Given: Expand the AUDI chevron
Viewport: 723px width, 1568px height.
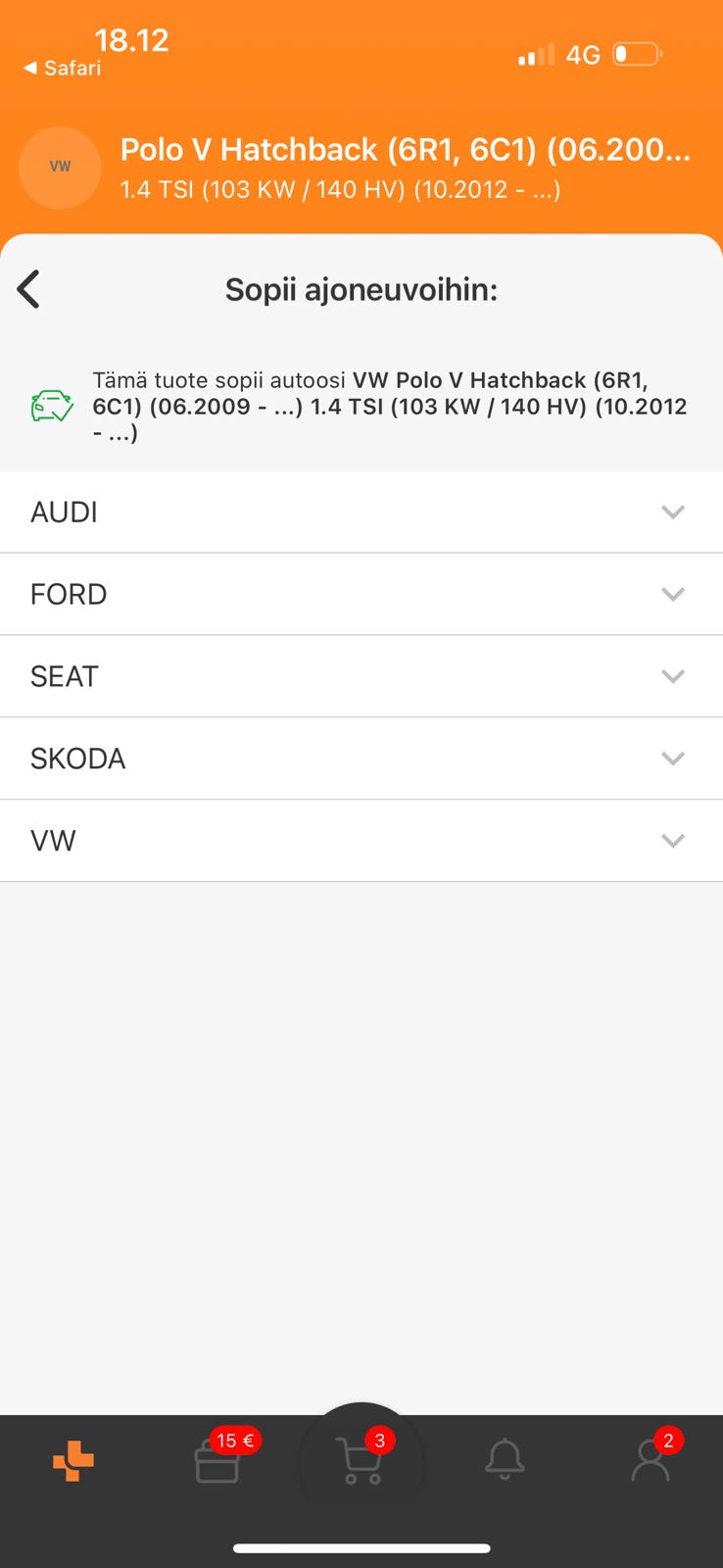Looking at the screenshot, I should point(672,512).
